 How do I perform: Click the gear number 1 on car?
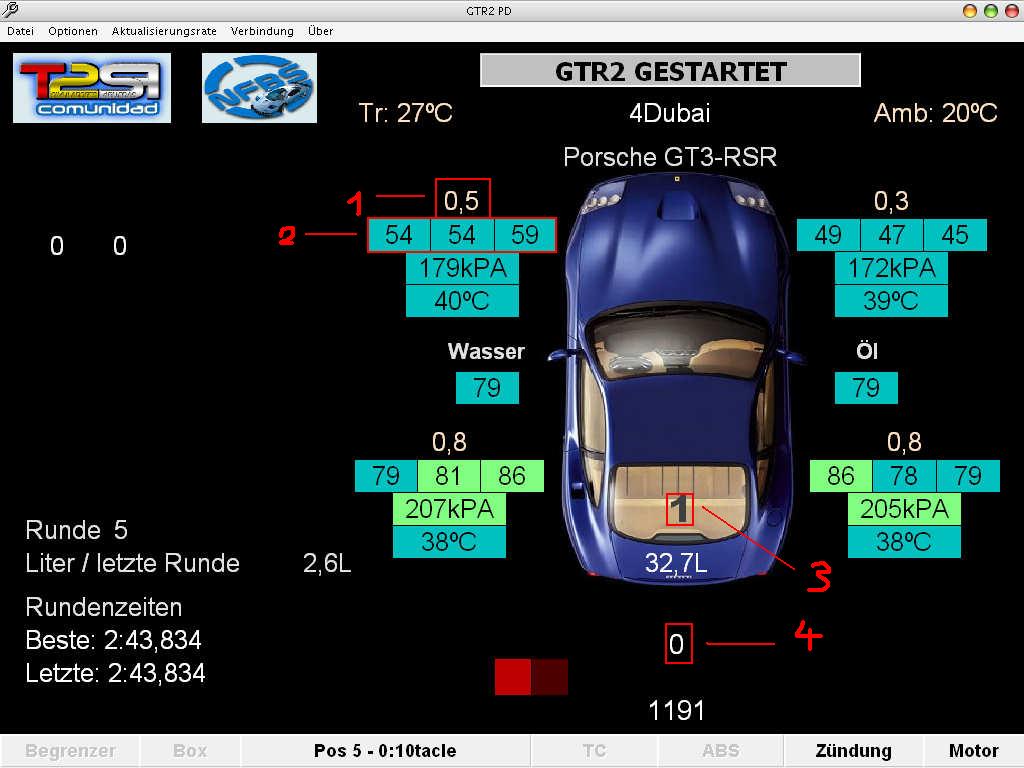pyautogui.click(x=679, y=509)
